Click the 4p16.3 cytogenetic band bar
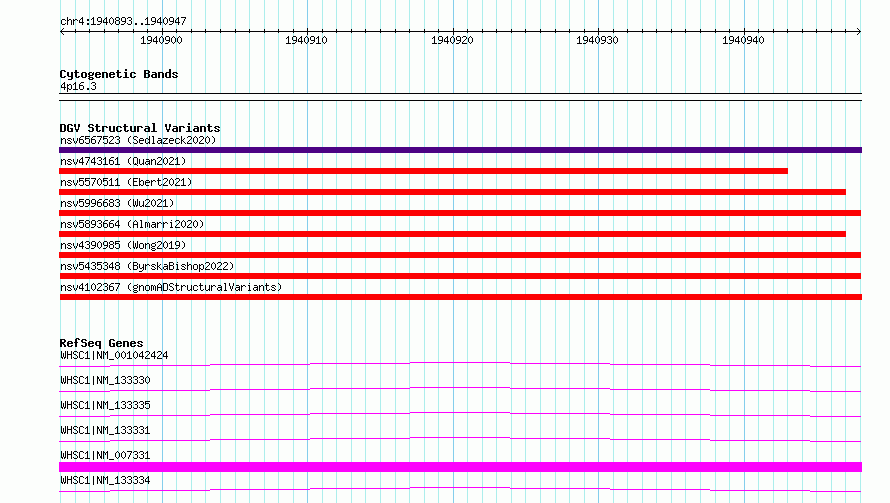Image resolution: width=890 pixels, height=503 pixels. click(x=460, y=97)
